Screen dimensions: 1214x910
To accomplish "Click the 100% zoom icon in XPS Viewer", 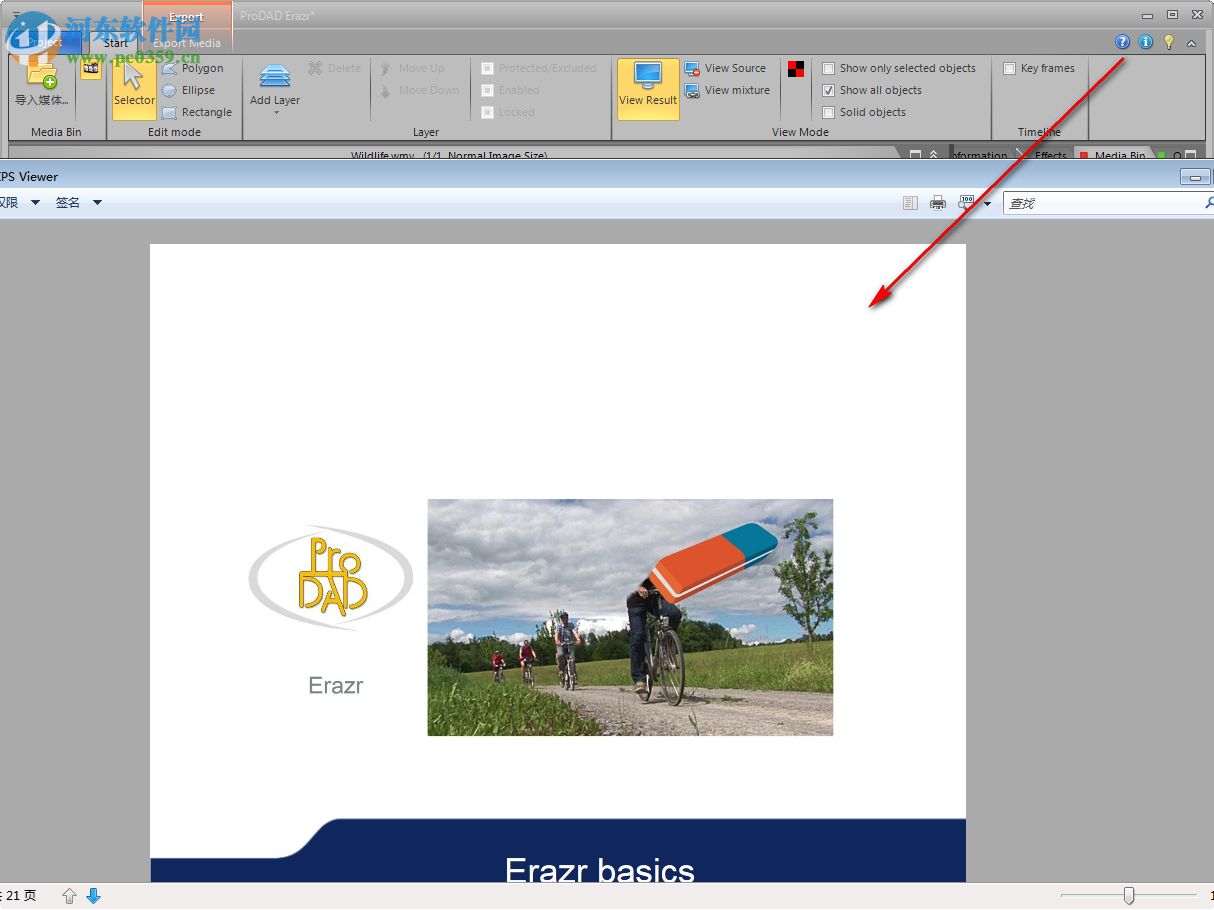I will point(967,202).
